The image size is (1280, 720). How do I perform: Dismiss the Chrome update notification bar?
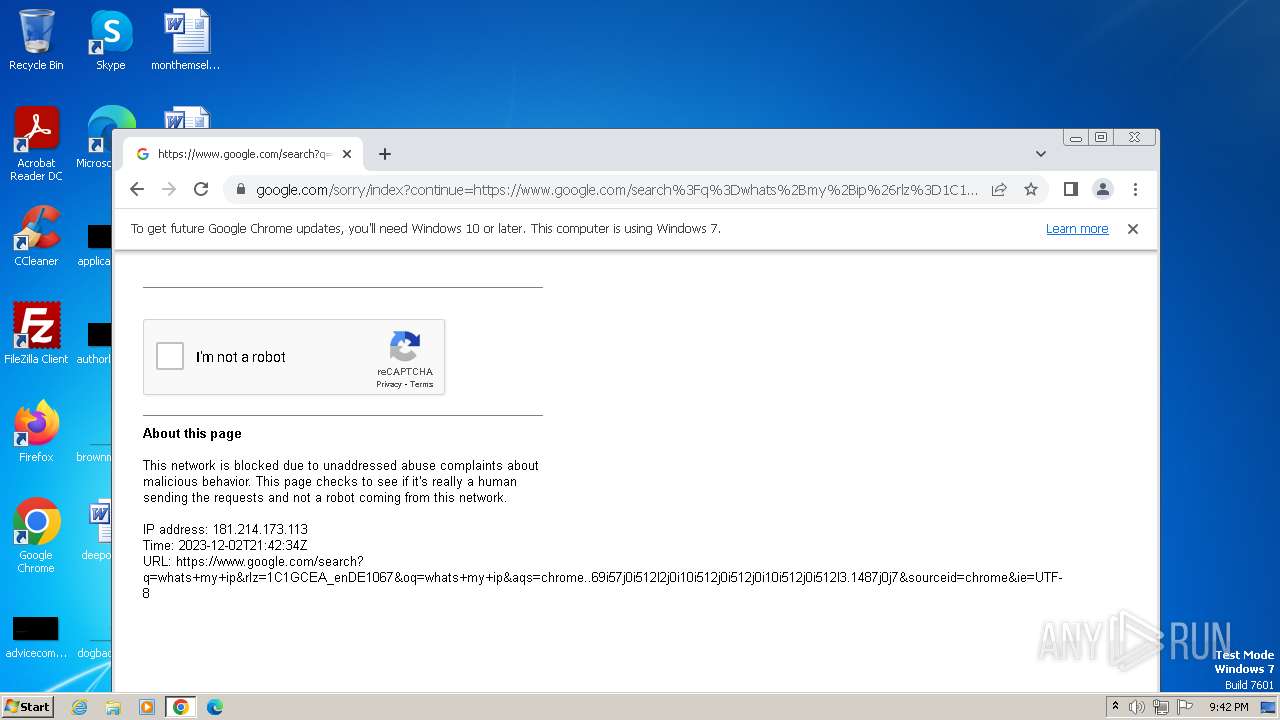point(1133,229)
